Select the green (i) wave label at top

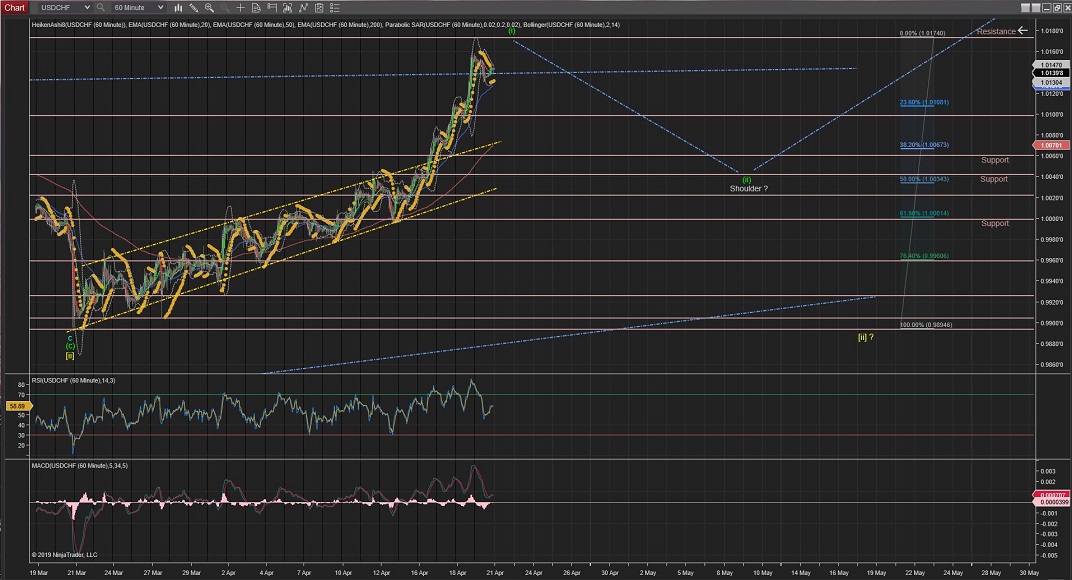click(x=512, y=31)
